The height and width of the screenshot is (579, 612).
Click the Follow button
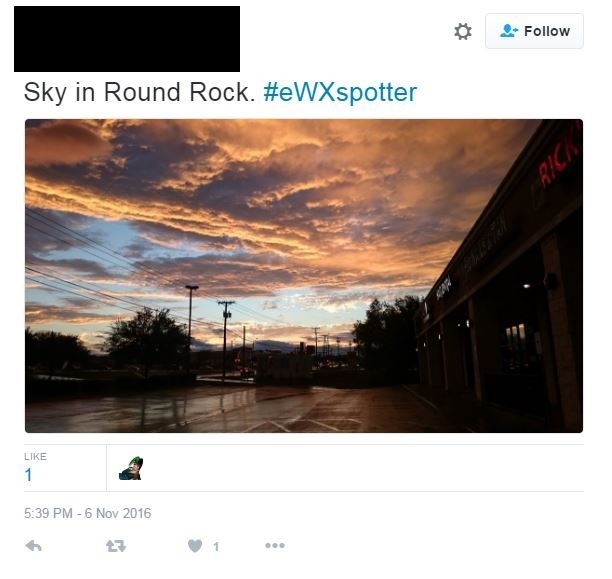(534, 31)
